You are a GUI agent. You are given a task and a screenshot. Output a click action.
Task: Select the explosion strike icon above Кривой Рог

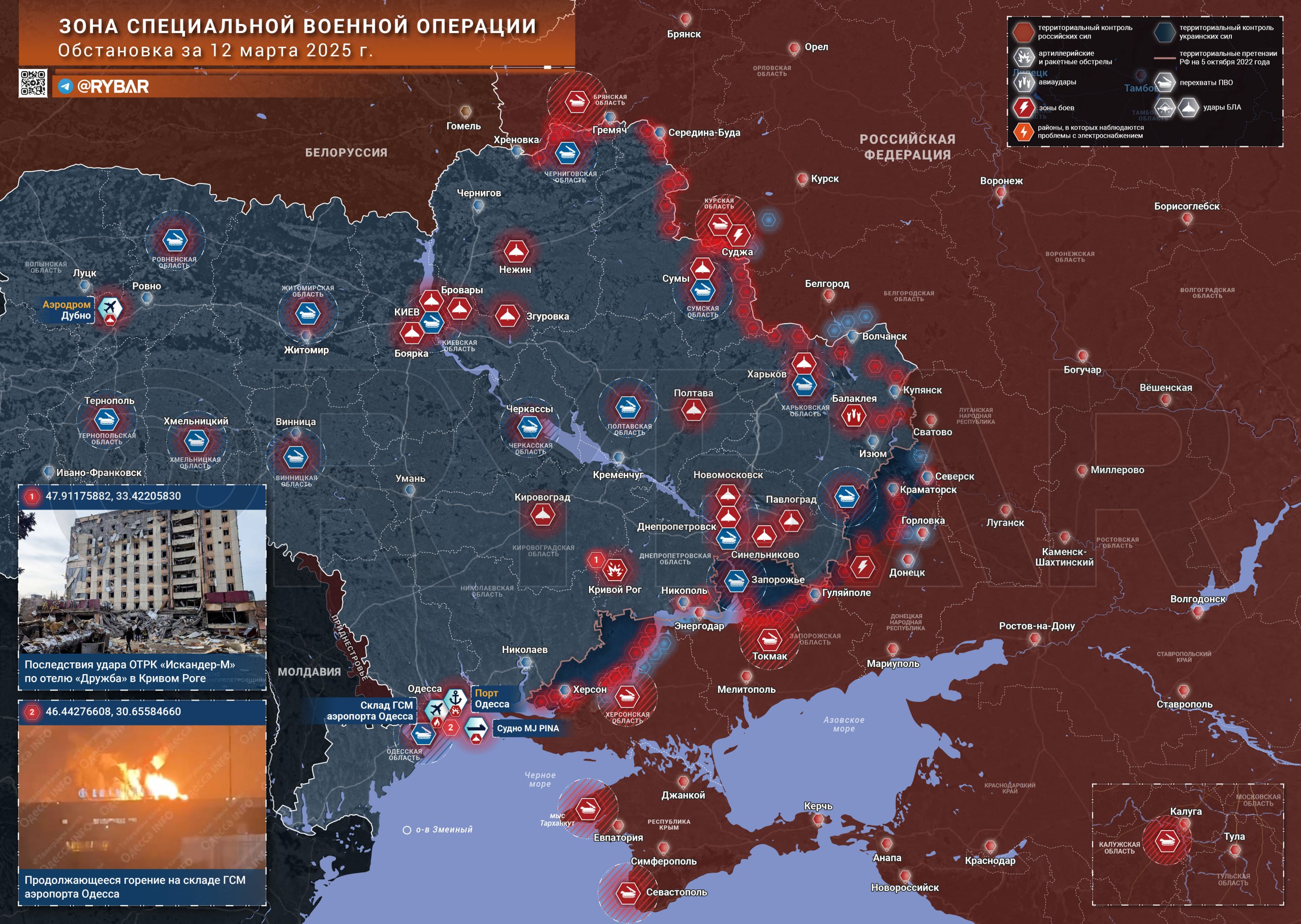coord(614,569)
